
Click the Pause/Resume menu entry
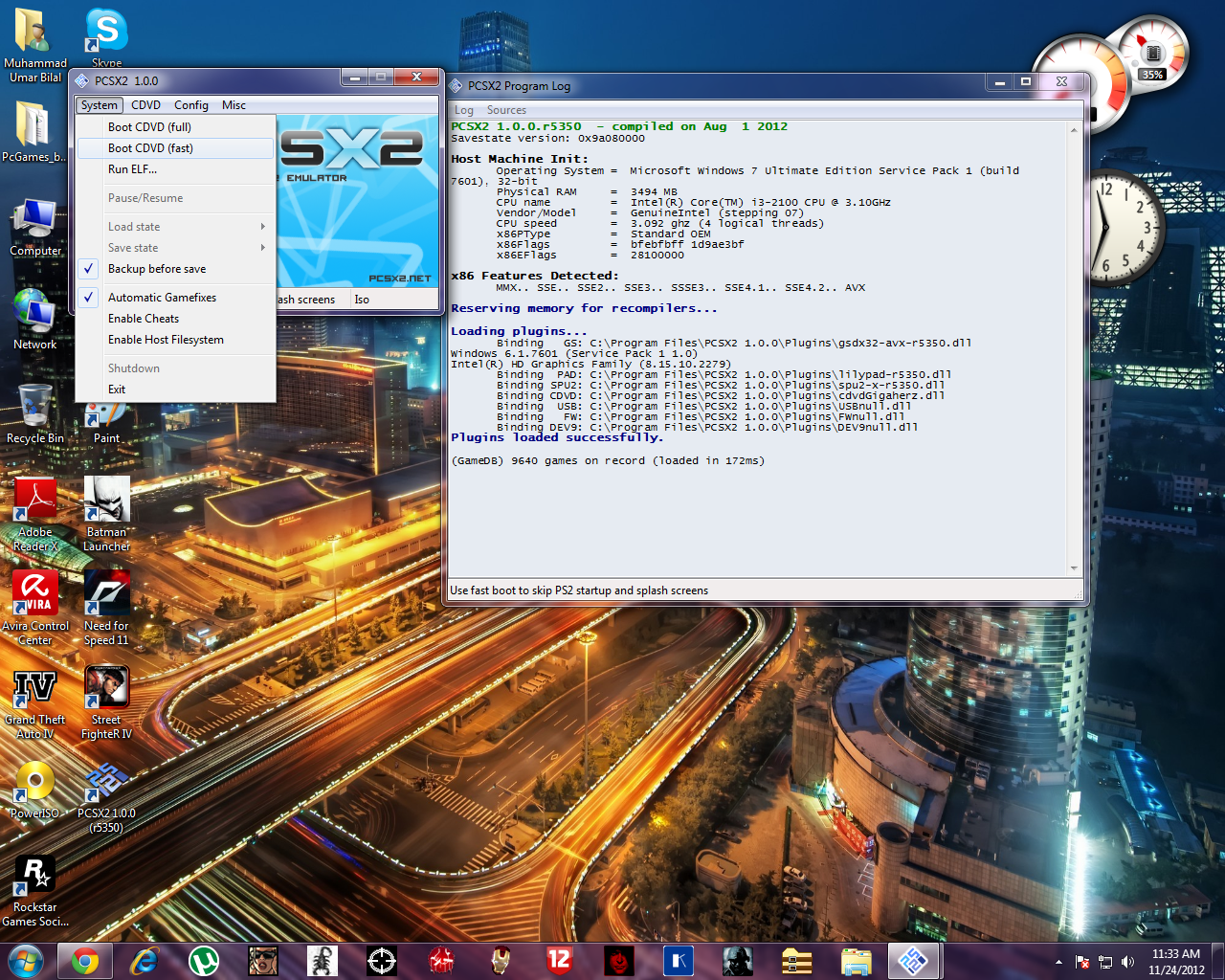[x=175, y=198]
